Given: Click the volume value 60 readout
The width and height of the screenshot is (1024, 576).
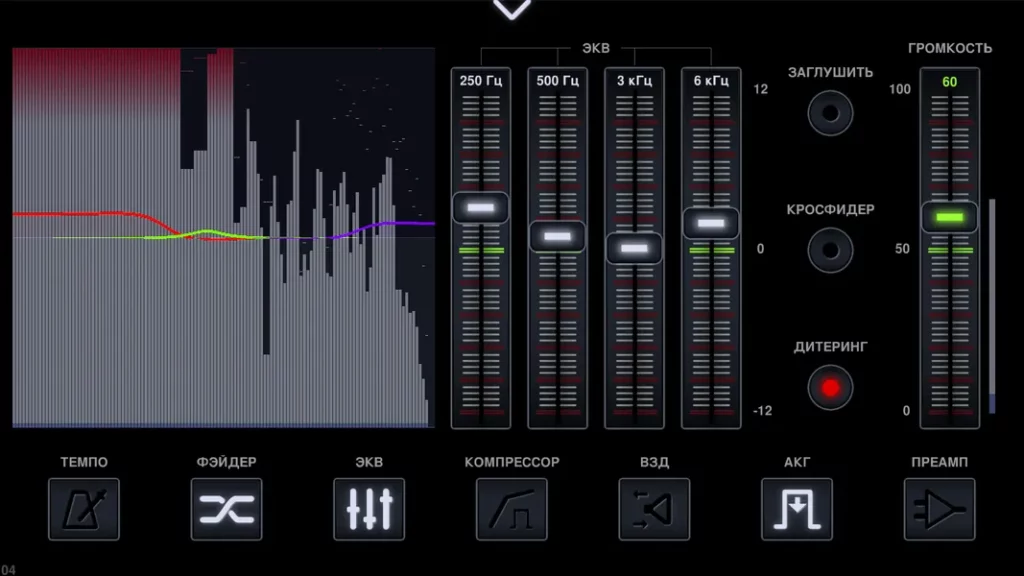Looking at the screenshot, I should (949, 81).
